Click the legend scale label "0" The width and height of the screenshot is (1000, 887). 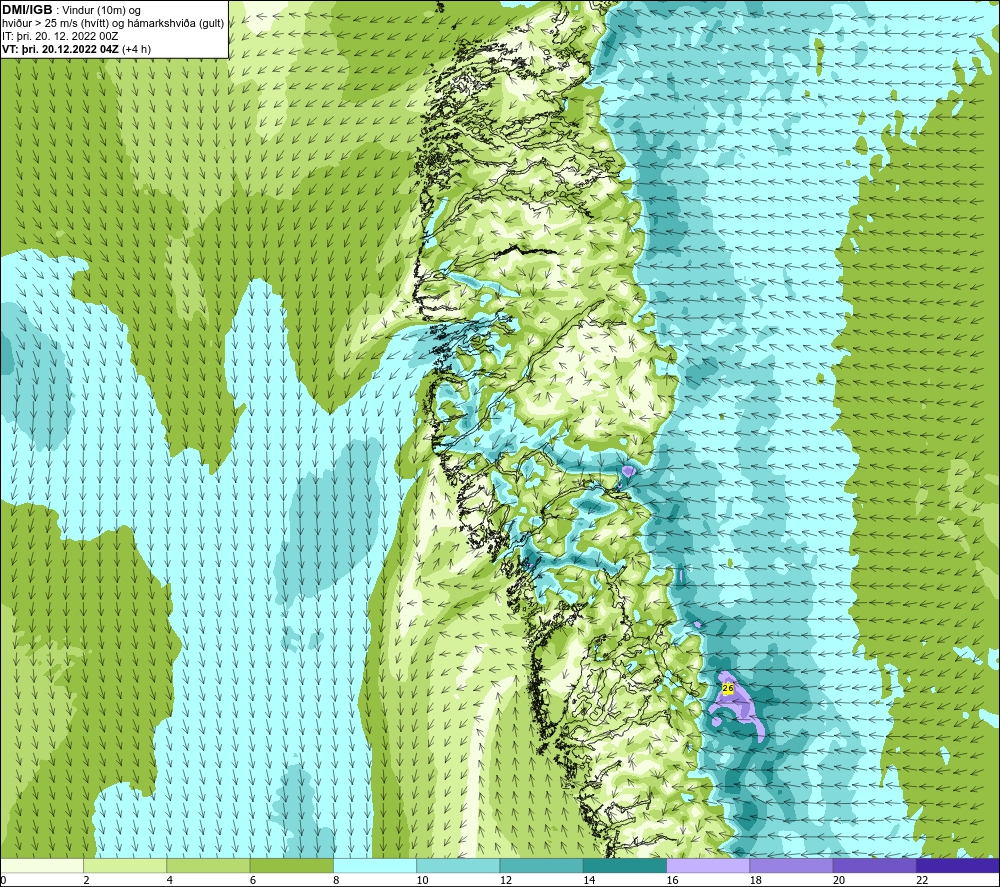point(4,881)
